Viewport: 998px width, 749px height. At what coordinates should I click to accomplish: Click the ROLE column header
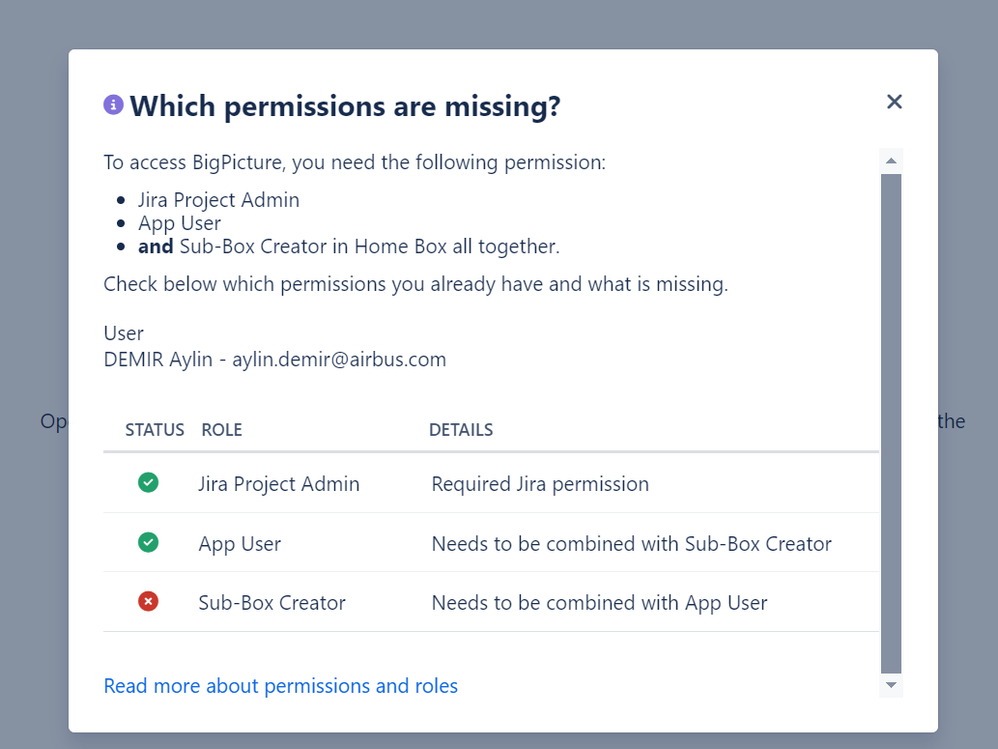tap(221, 430)
